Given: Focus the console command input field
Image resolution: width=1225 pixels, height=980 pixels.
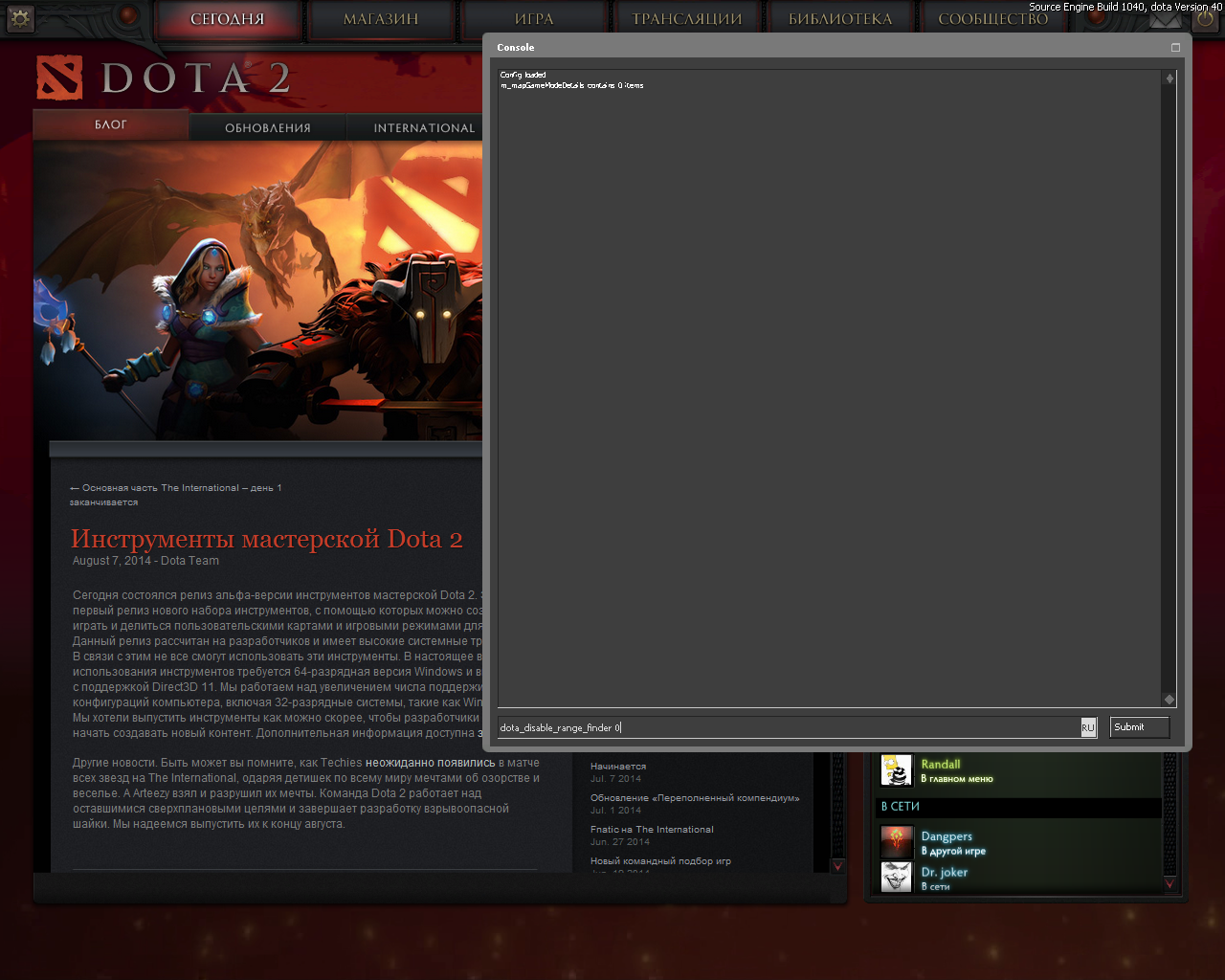Looking at the screenshot, I should [x=790, y=727].
